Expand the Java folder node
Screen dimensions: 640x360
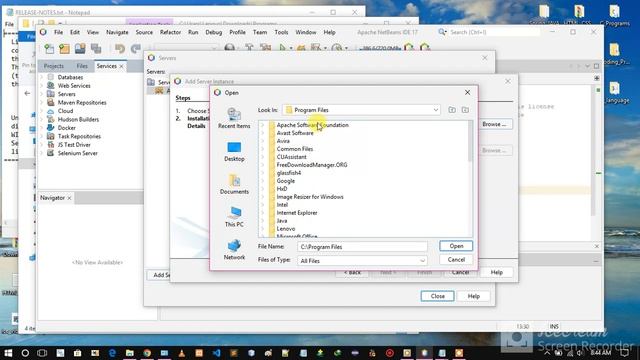[x=263, y=221]
